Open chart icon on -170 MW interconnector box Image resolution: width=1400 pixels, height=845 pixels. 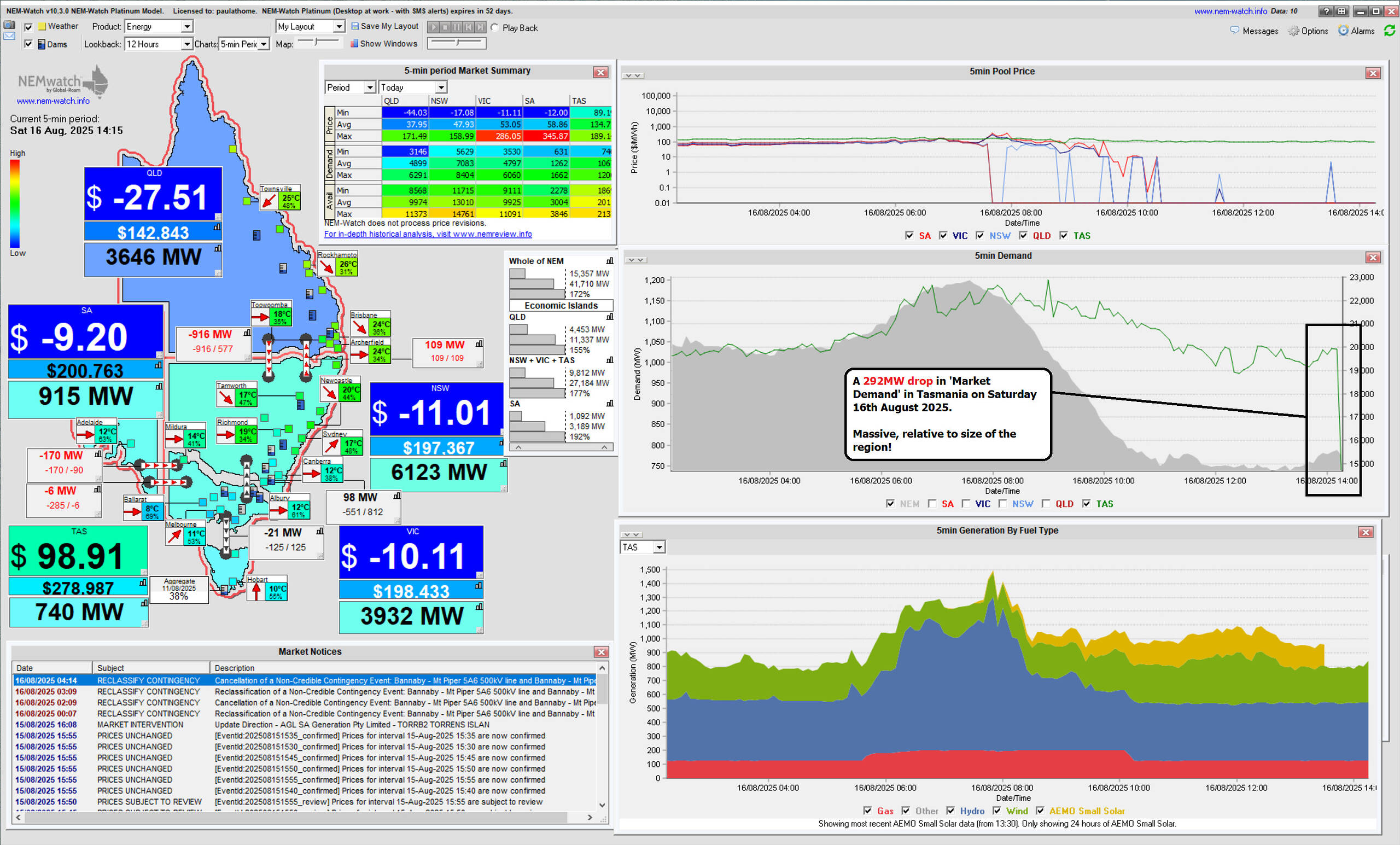tap(98, 453)
